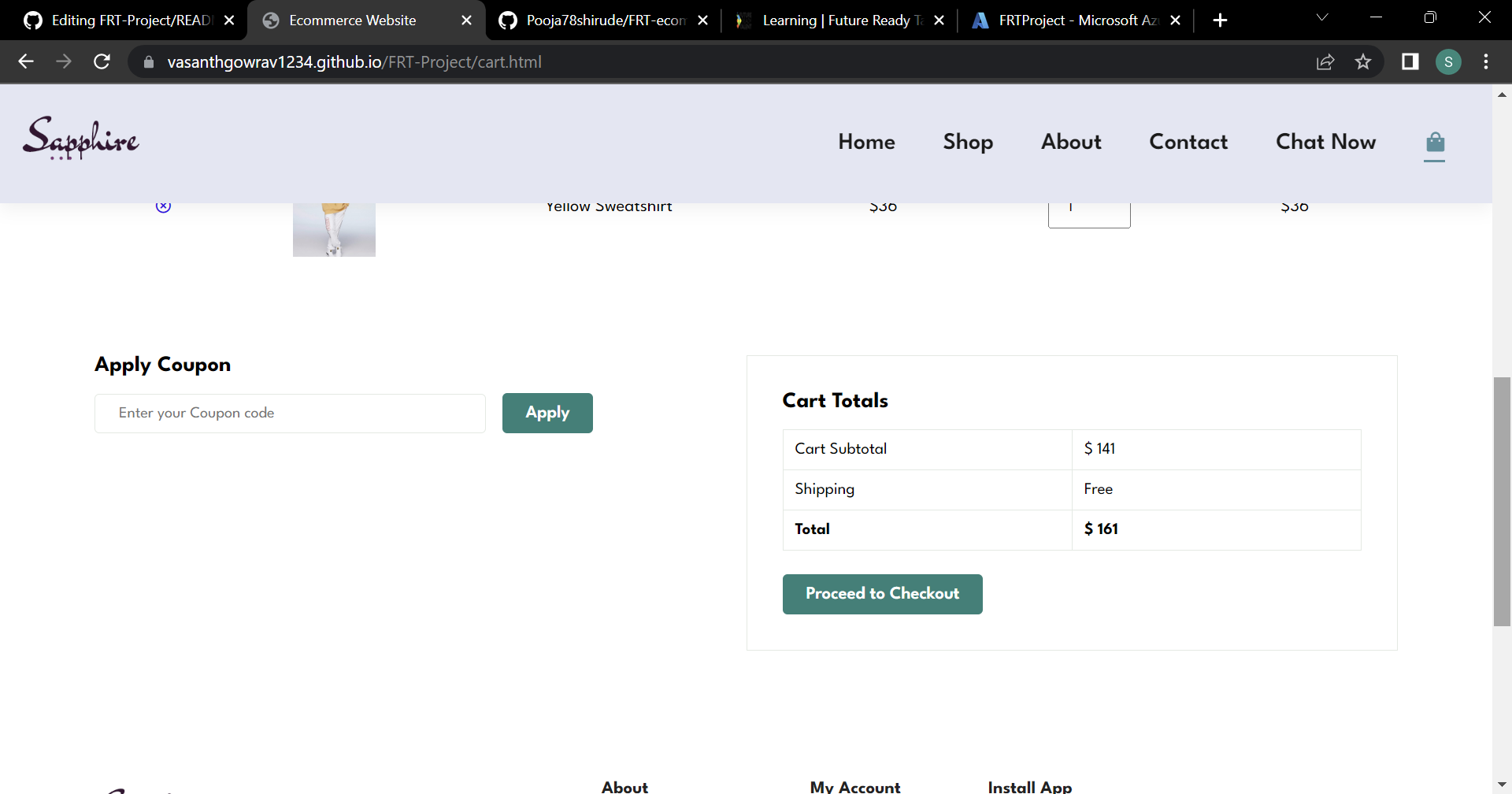Click the coupon code input field

click(289, 413)
